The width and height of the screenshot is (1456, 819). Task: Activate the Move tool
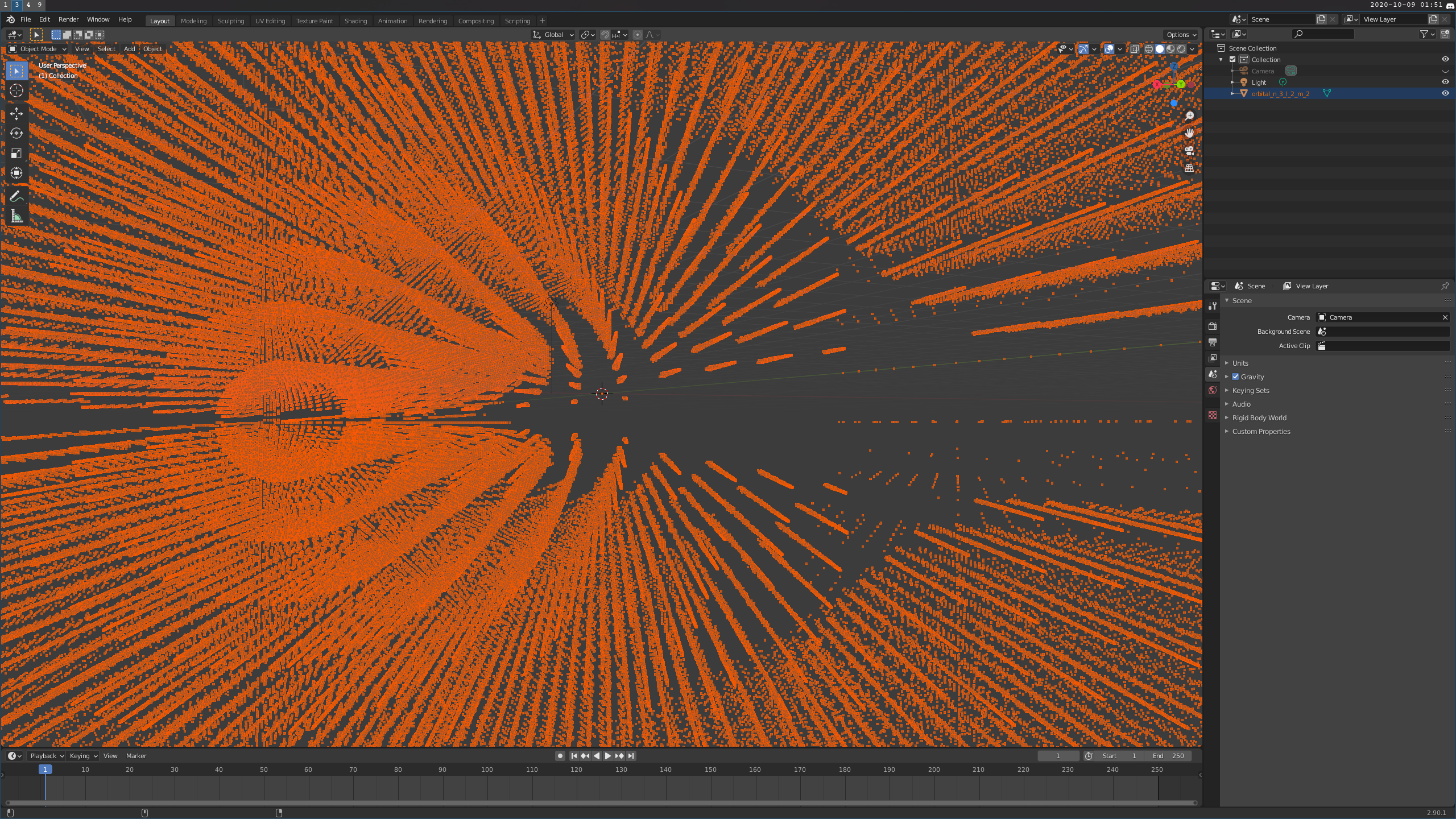(16, 114)
